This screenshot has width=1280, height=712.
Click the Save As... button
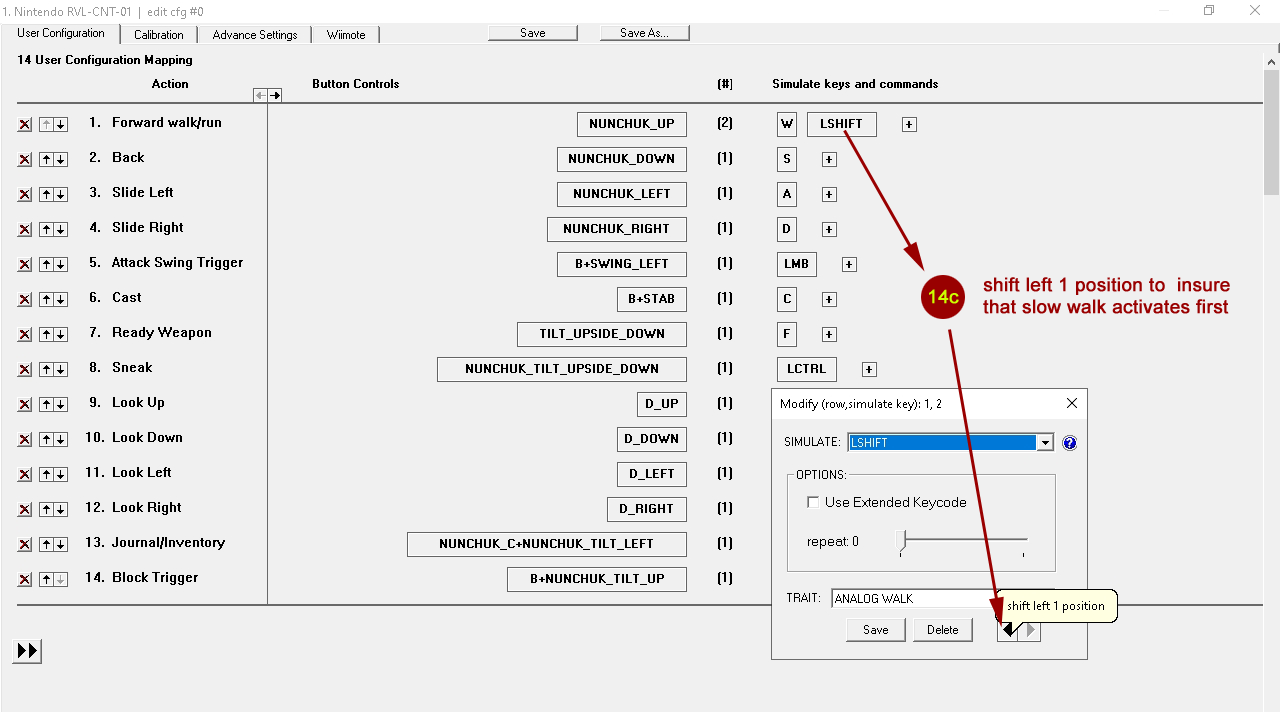(x=644, y=33)
